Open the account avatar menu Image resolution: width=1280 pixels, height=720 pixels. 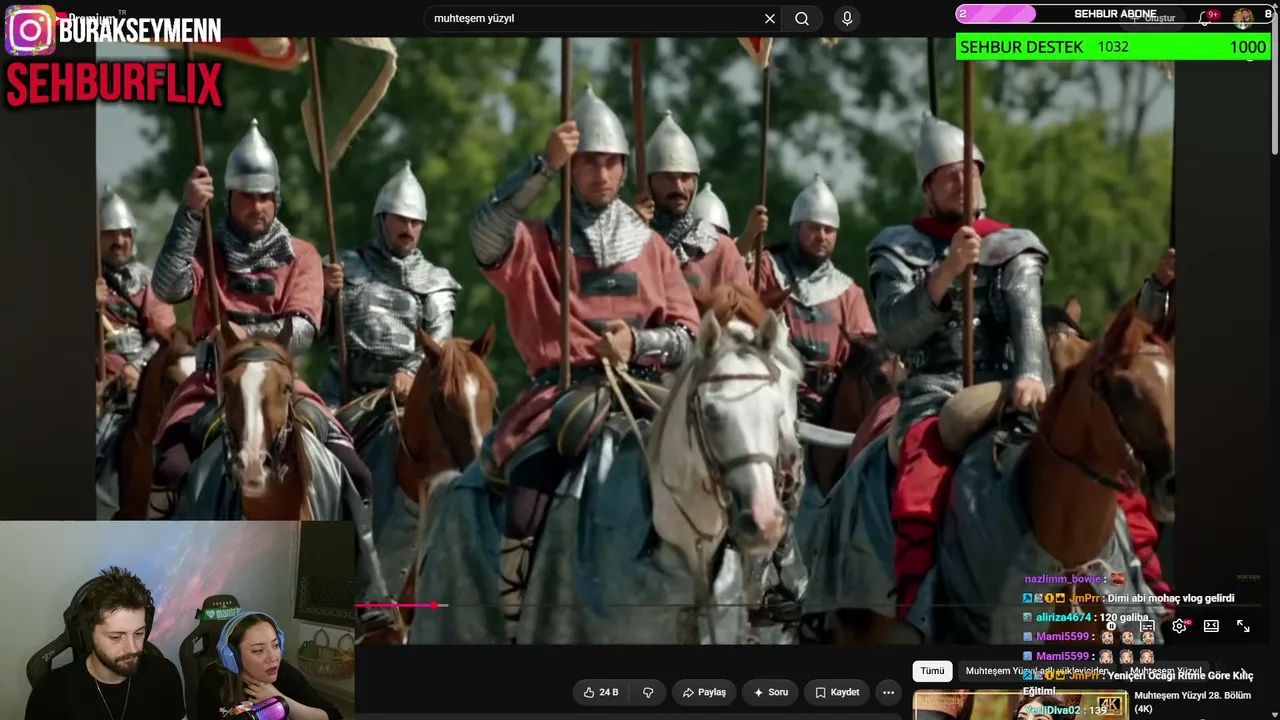1243,18
